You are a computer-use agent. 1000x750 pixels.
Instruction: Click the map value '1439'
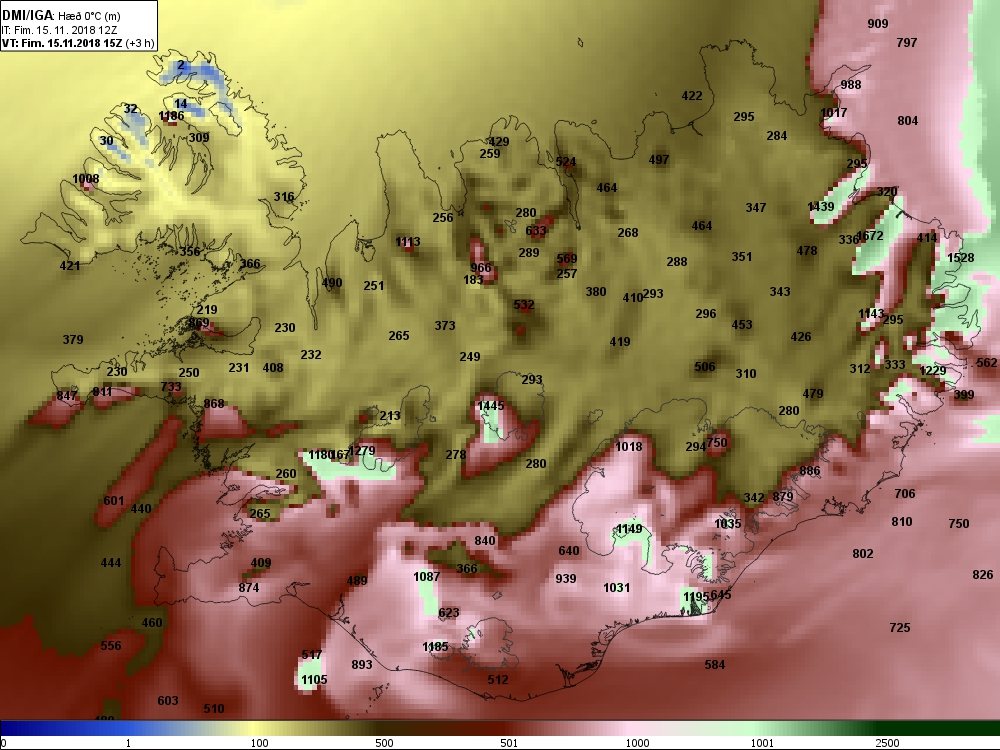(821, 207)
